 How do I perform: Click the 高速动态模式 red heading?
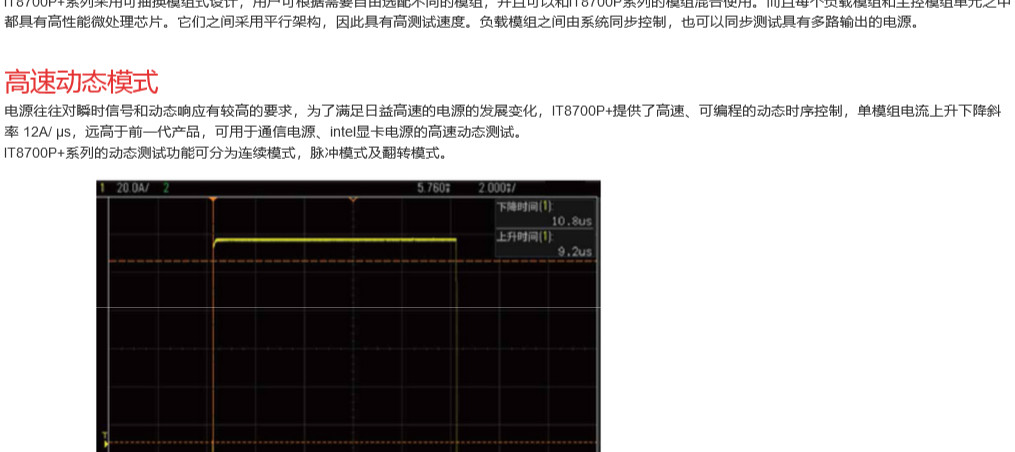[81, 81]
